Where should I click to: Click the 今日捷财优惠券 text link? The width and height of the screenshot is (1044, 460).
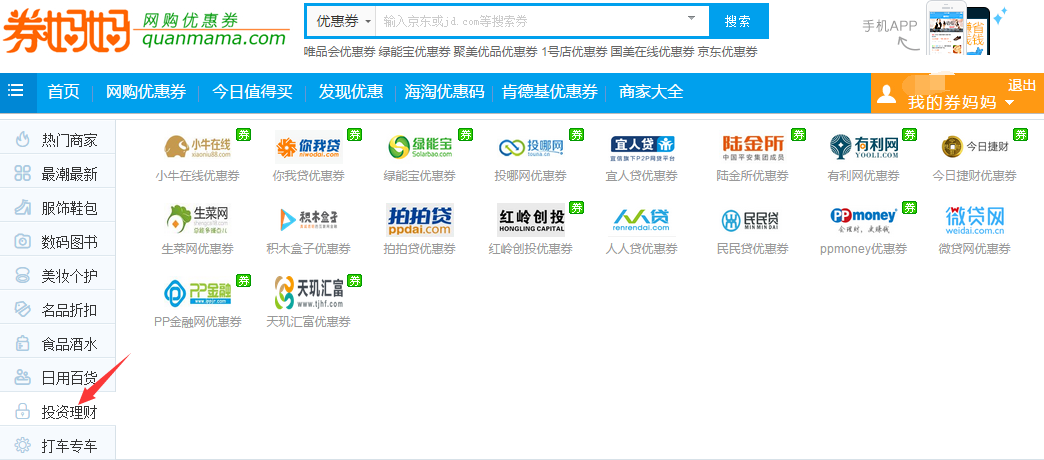click(975, 176)
